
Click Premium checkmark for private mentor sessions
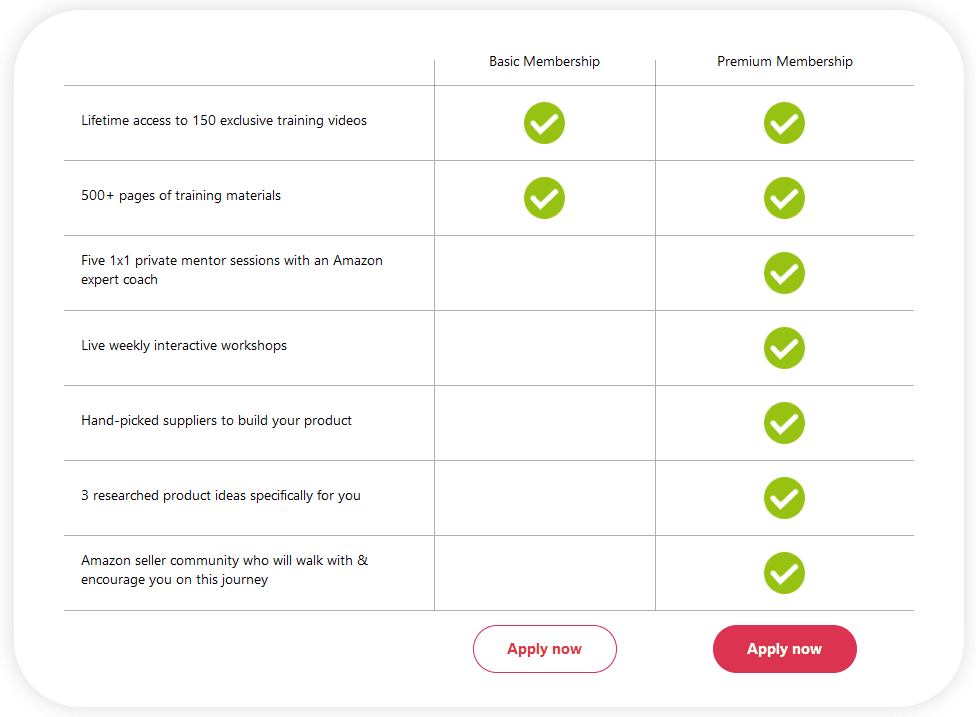click(784, 273)
